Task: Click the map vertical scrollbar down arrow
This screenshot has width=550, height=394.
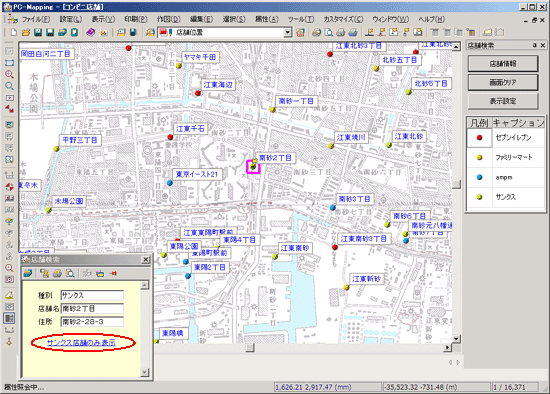Action: (x=456, y=339)
